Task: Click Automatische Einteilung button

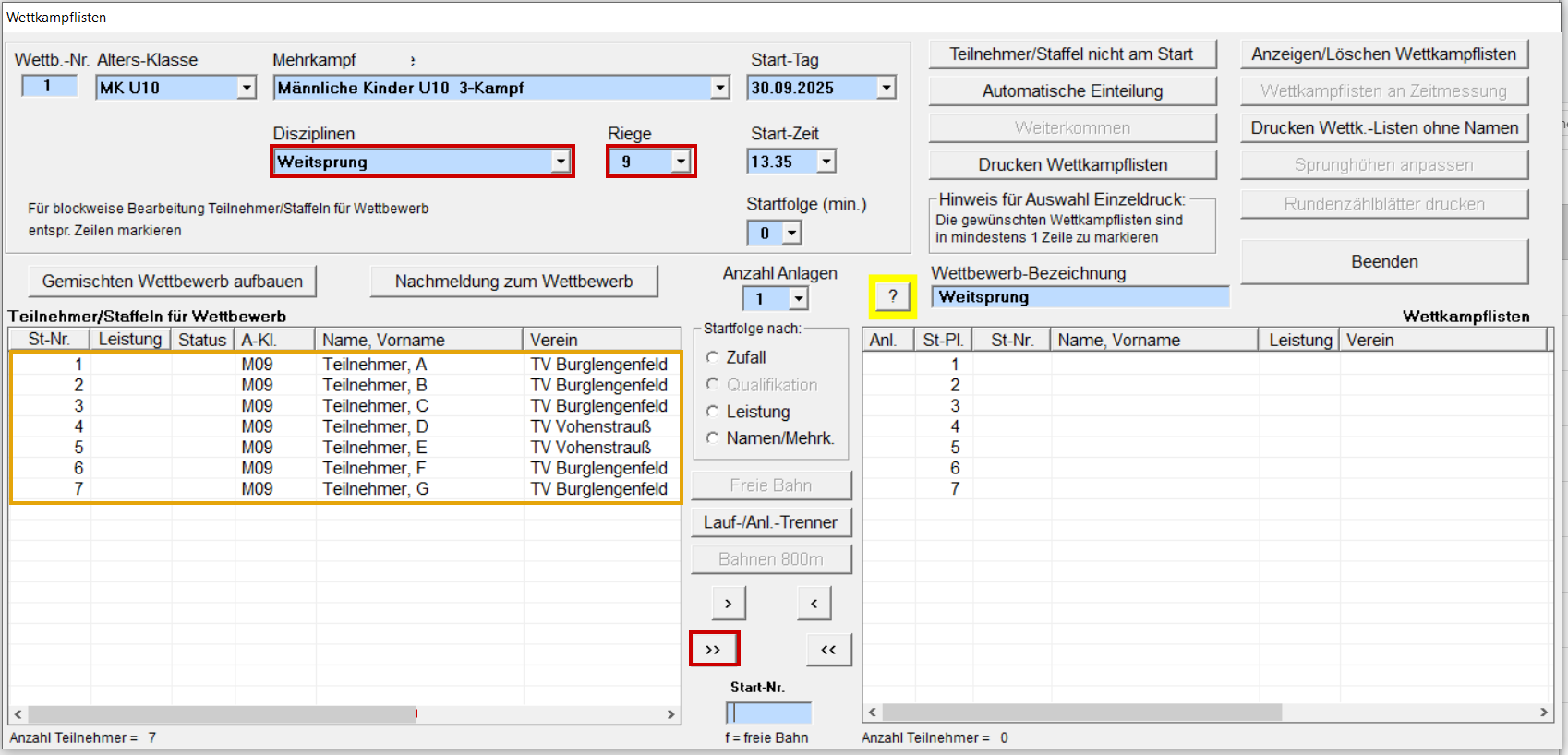Action: click(x=1071, y=91)
